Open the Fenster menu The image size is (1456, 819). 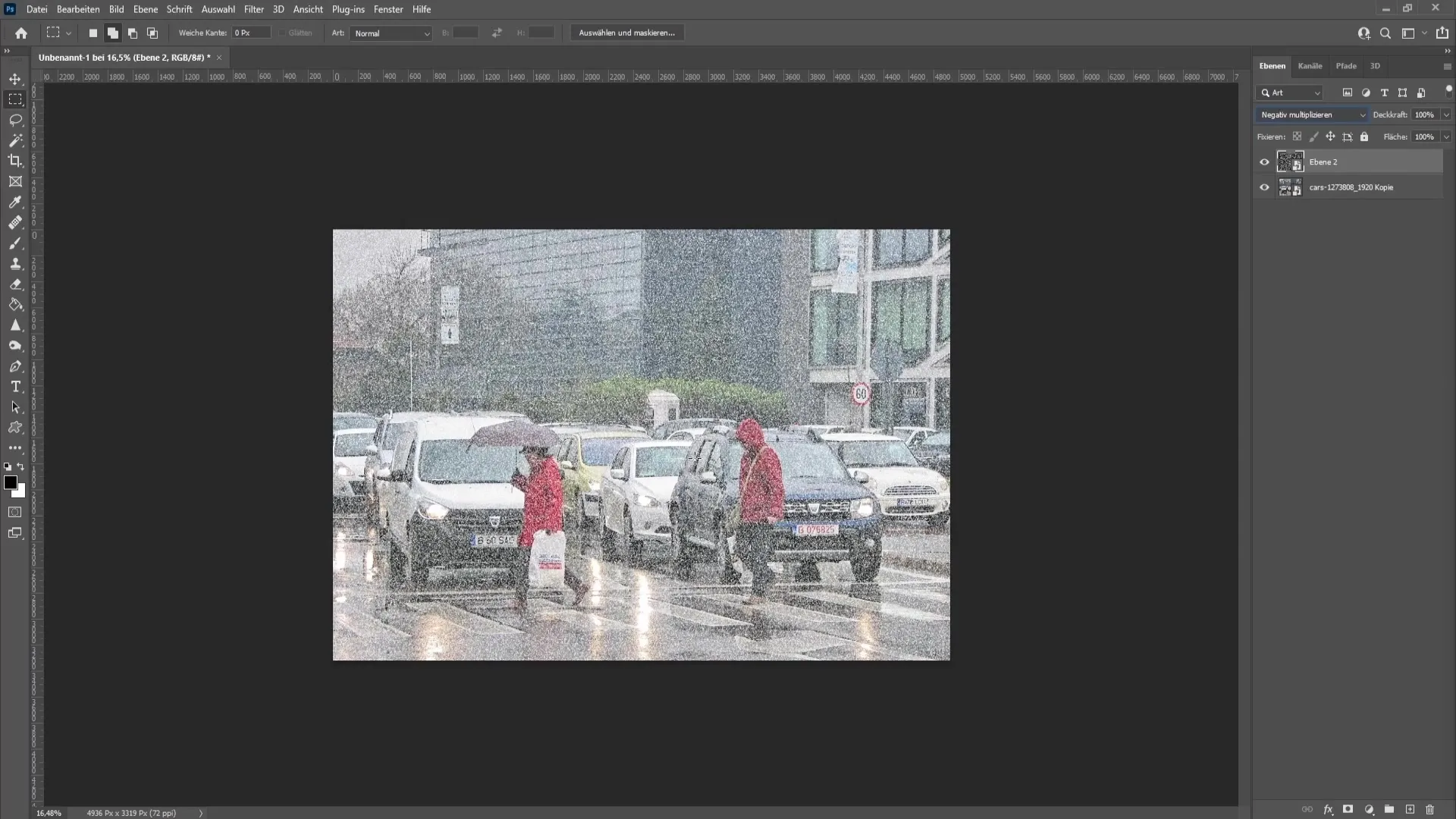pos(389,9)
